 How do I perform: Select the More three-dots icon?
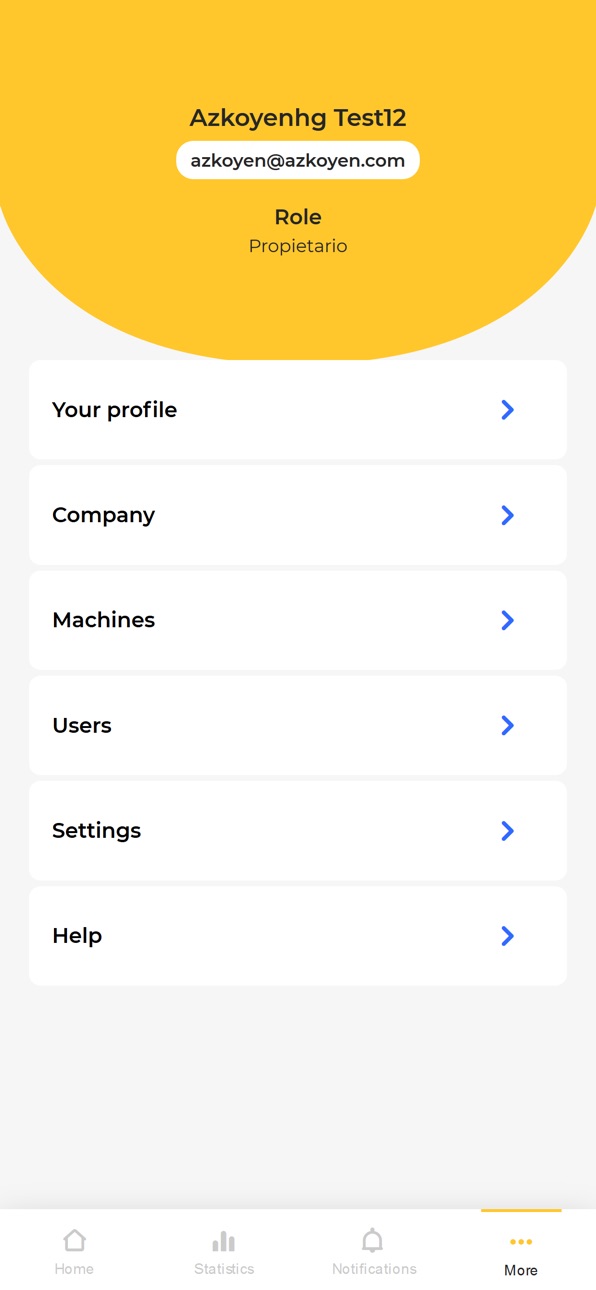[x=521, y=1242]
